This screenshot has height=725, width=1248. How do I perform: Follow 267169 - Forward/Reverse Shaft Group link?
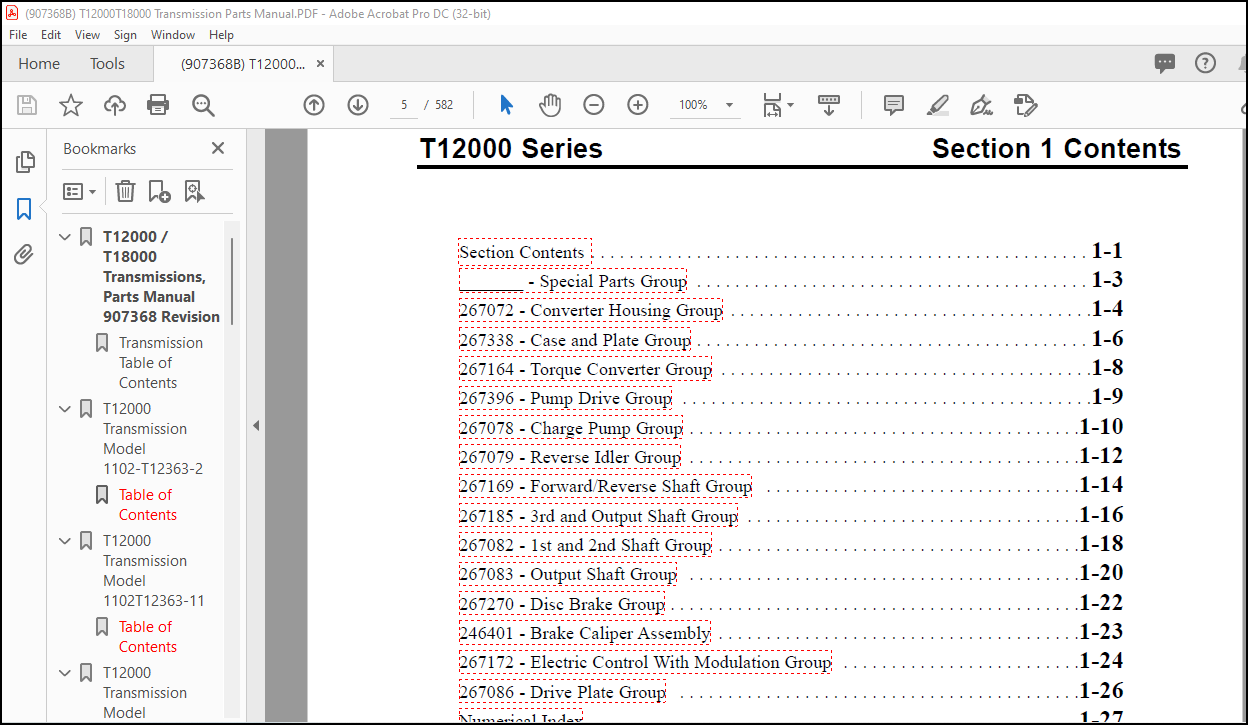pos(605,486)
